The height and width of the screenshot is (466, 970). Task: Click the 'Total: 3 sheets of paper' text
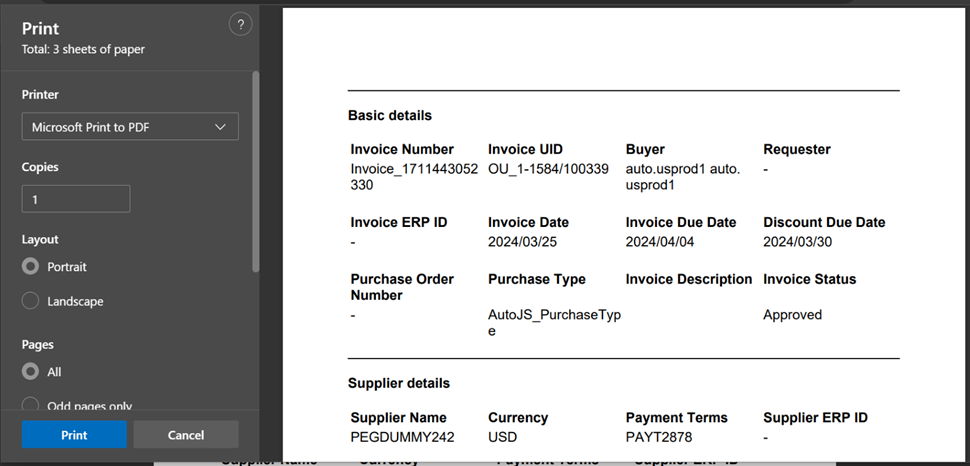coord(84,50)
